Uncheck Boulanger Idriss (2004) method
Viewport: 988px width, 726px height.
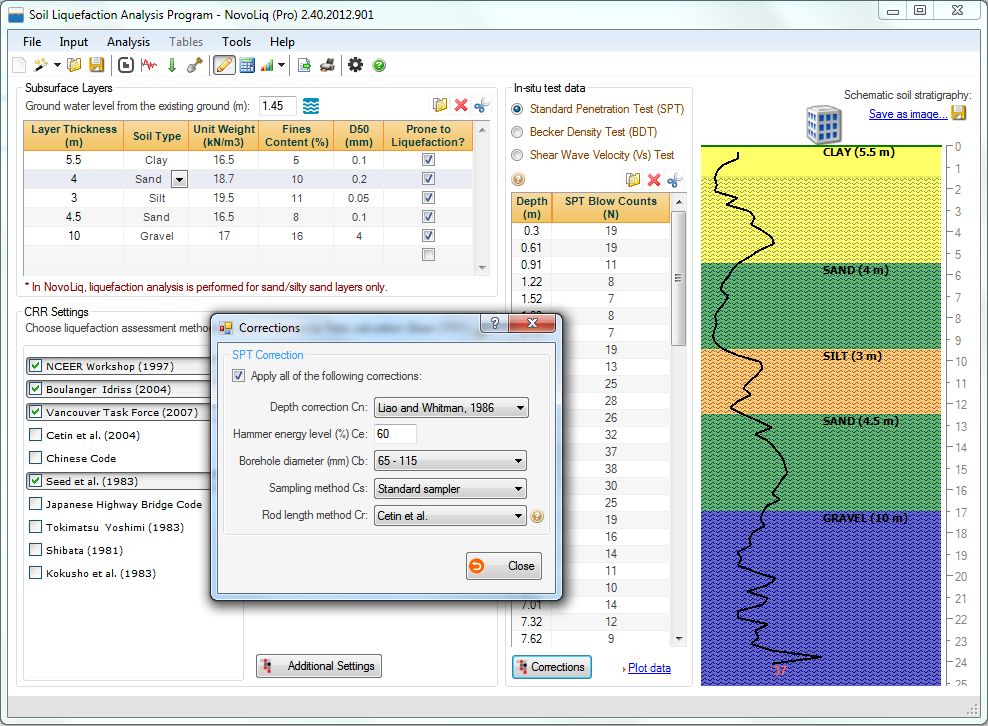[x=36, y=389]
